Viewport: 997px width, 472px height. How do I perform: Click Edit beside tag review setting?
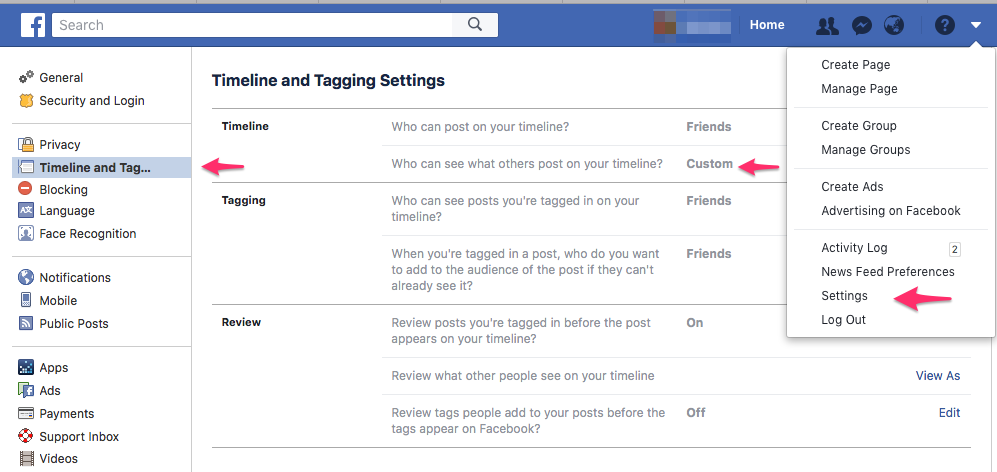[949, 412]
